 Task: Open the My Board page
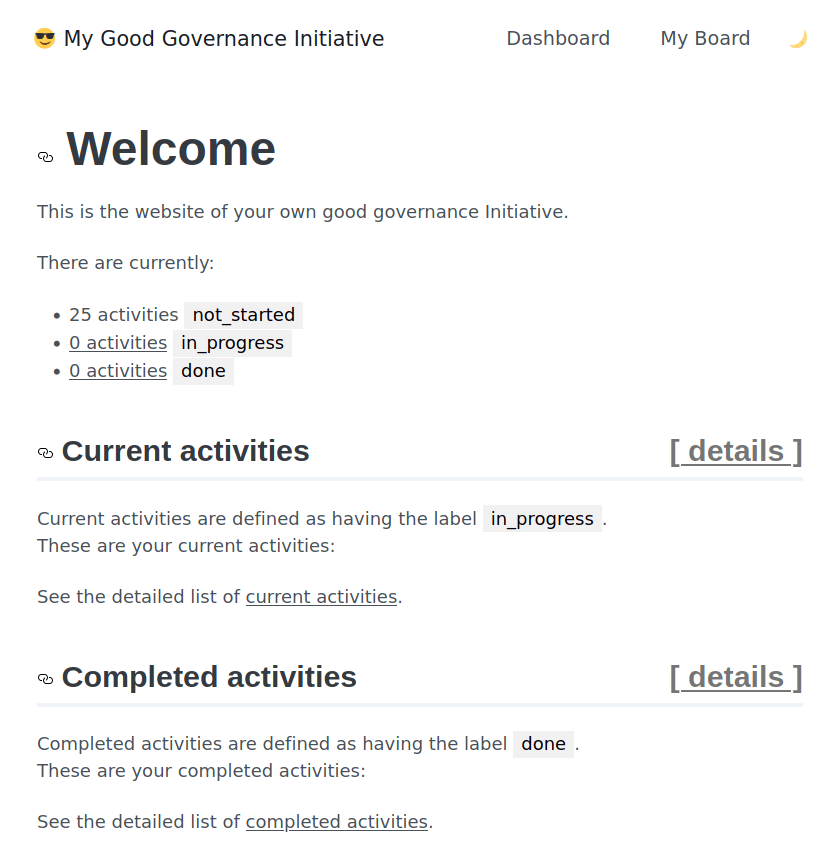705,38
